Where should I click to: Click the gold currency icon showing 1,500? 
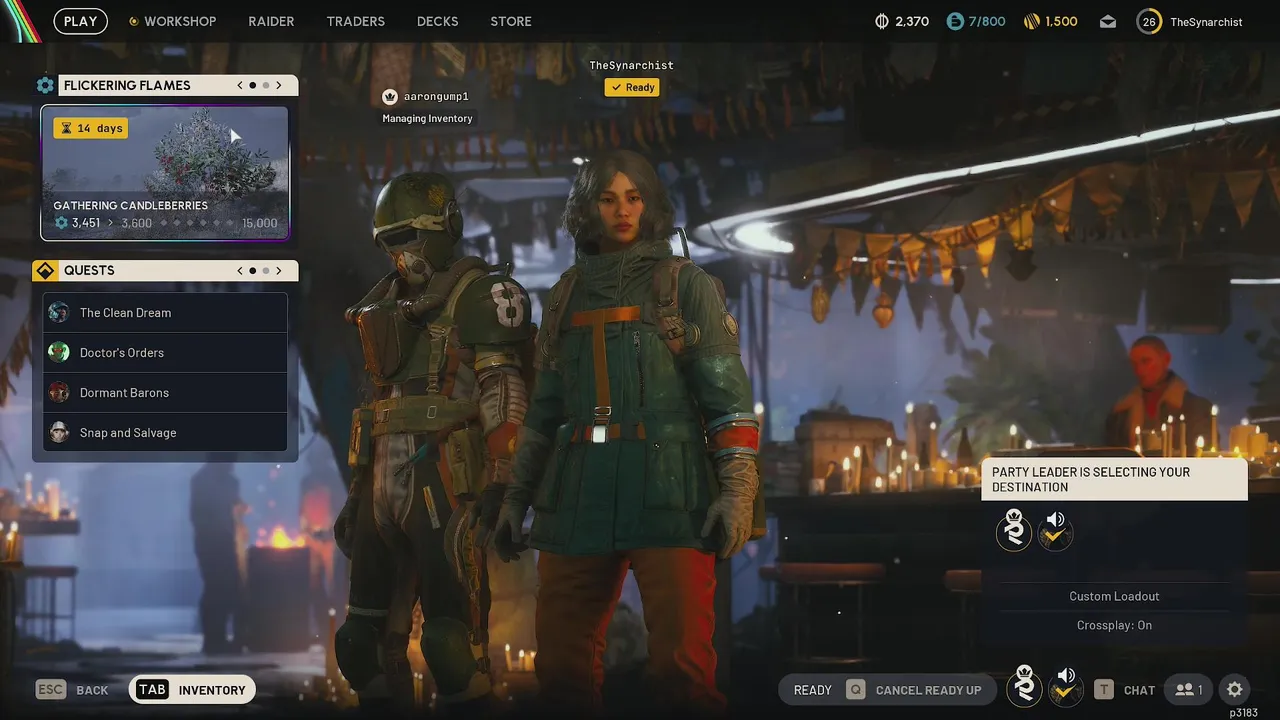pos(1031,21)
